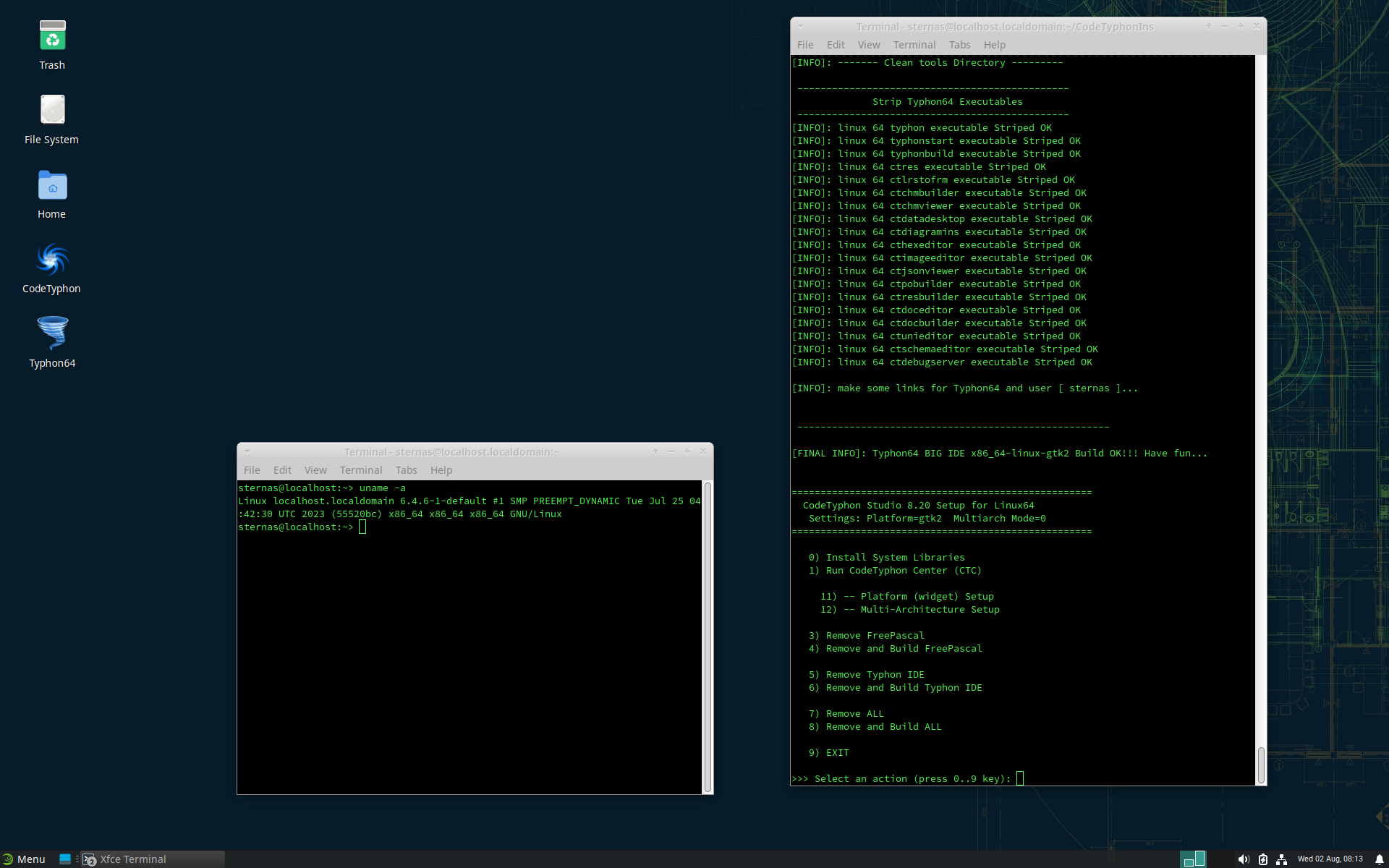This screenshot has width=1389, height=868.
Task: Shade the uname terminal with up-arrow button
Action: [x=655, y=451]
